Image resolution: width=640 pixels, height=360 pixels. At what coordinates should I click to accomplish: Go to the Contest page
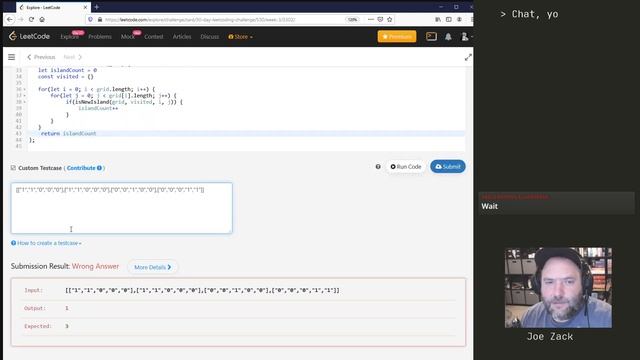point(153,37)
